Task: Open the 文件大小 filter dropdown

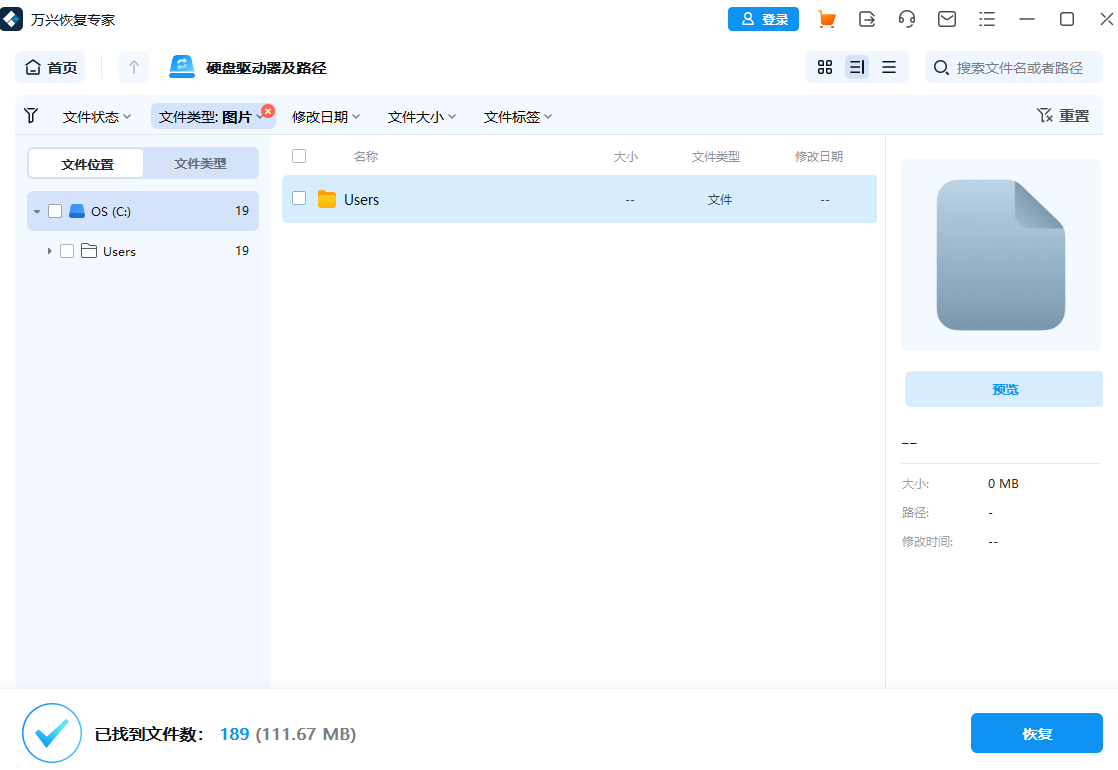Action: coord(421,116)
